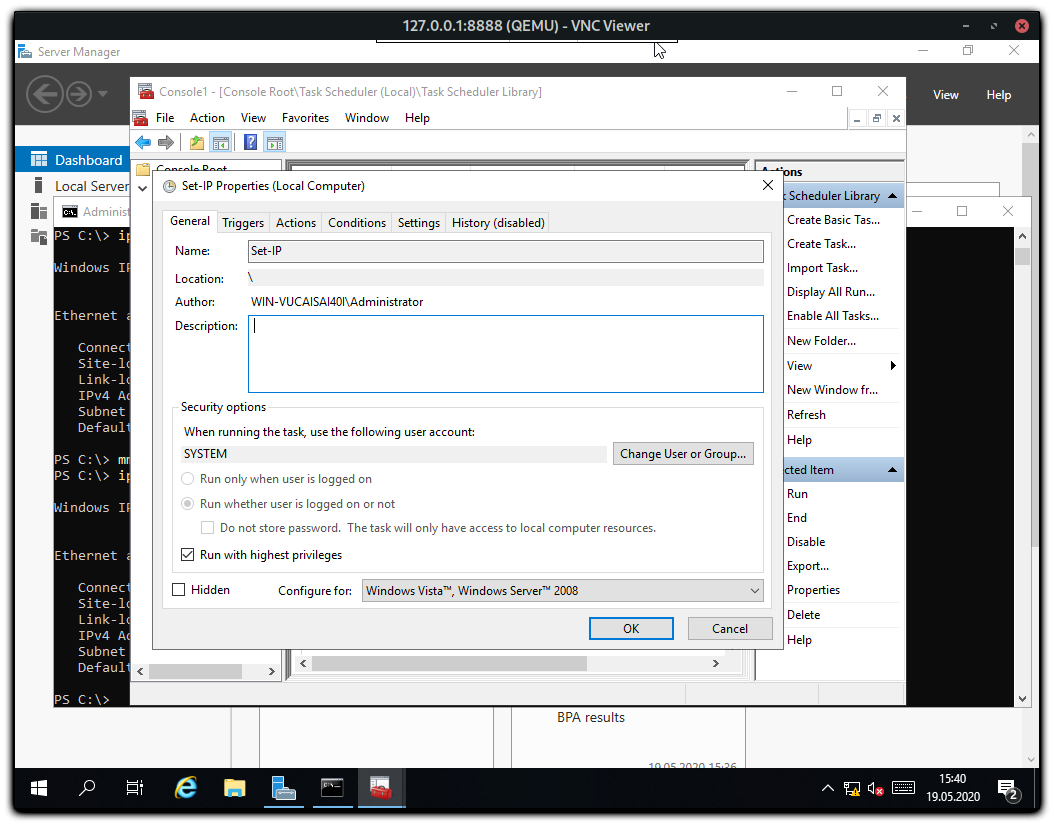This screenshot has width=1054, height=826.
Task: Toggle Run with highest privileges checkbox
Action: [x=187, y=555]
